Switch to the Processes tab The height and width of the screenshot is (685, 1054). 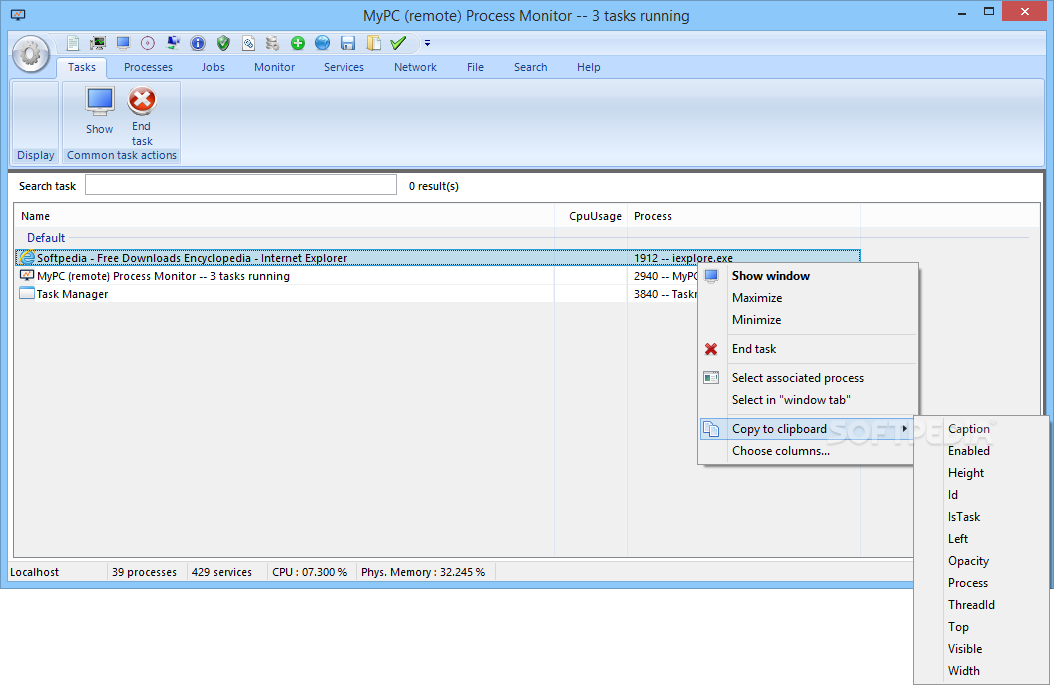pyautogui.click(x=148, y=67)
